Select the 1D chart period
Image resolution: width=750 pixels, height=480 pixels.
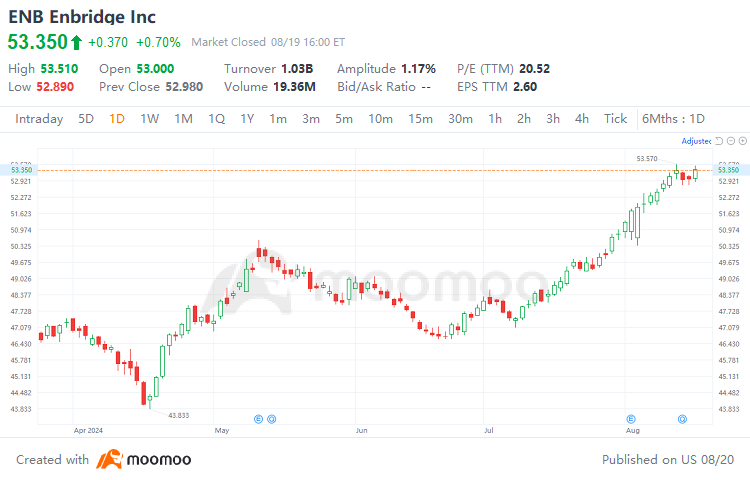click(x=117, y=119)
